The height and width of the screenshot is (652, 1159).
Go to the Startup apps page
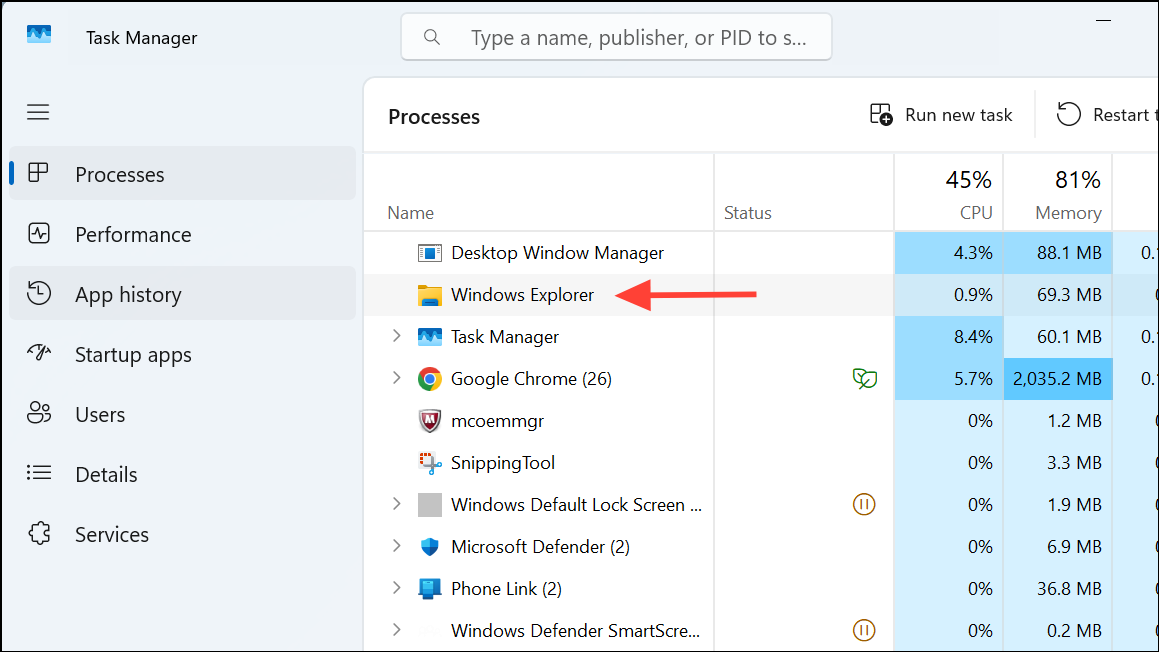183,354
